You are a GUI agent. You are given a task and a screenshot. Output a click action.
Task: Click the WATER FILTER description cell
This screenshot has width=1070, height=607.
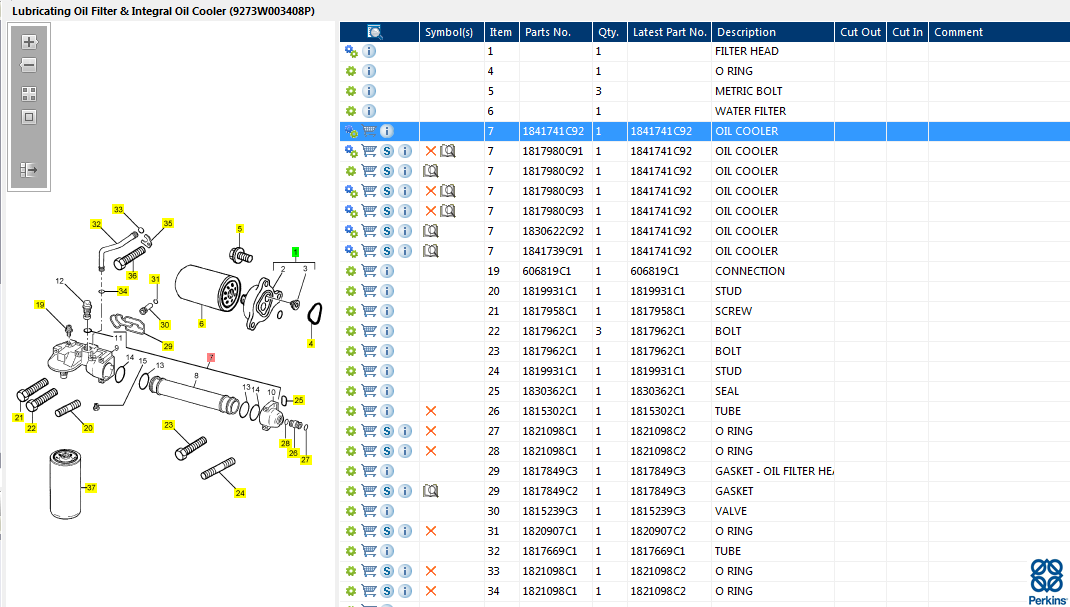point(772,110)
